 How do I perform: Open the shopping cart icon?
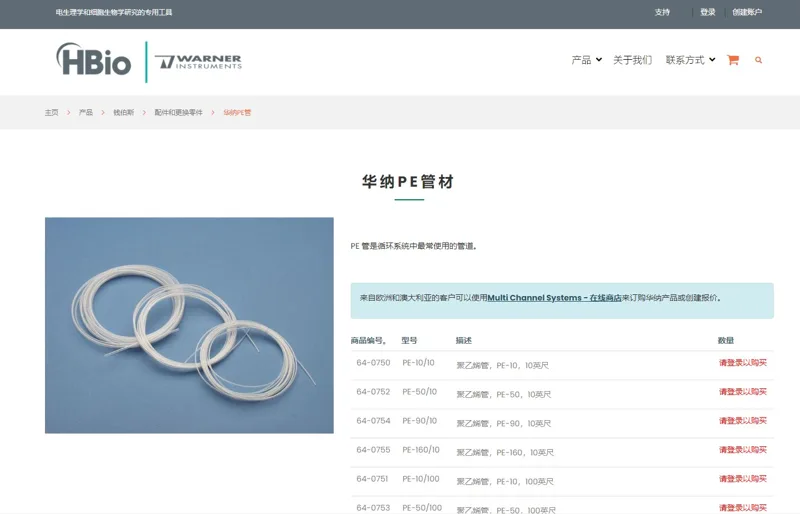(733, 60)
